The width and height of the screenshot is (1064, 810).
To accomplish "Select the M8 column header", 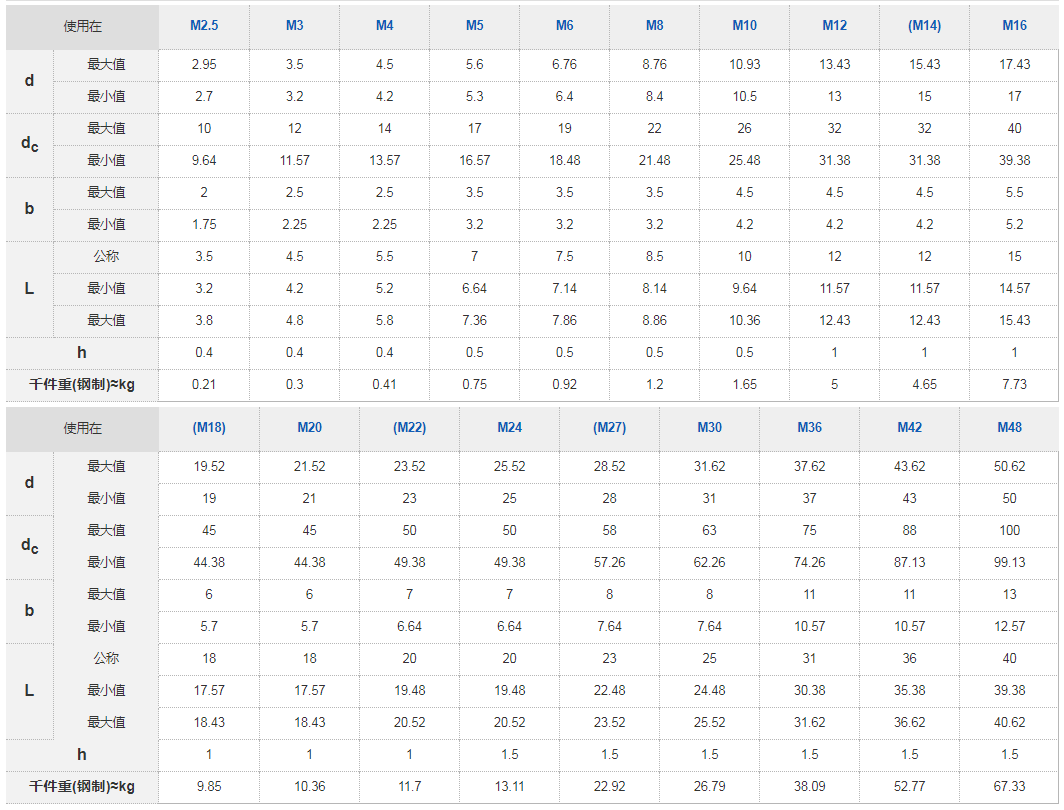I will point(655,26).
